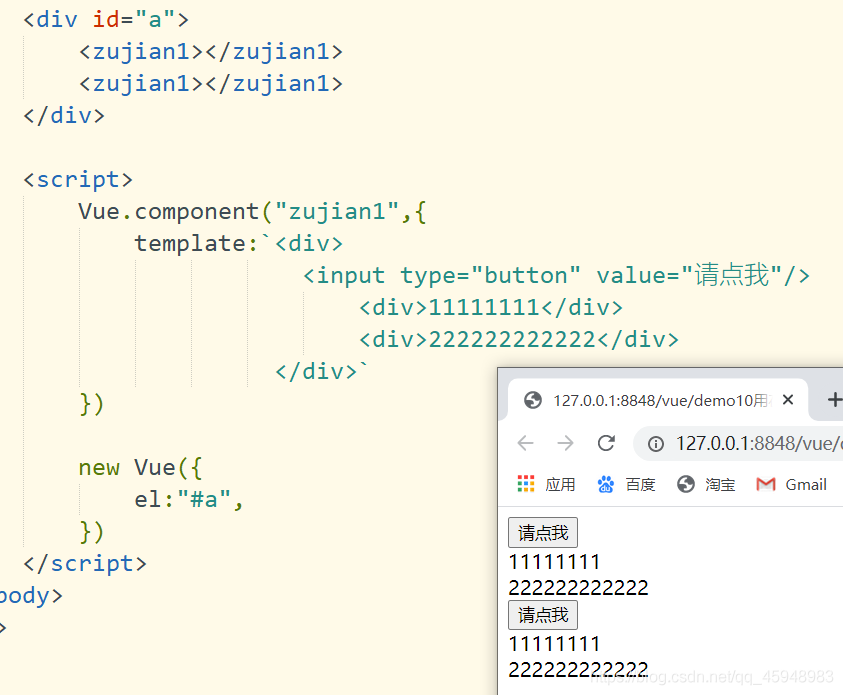The height and width of the screenshot is (695, 843).
Task: Click the site info icon in address bar
Action: point(655,444)
